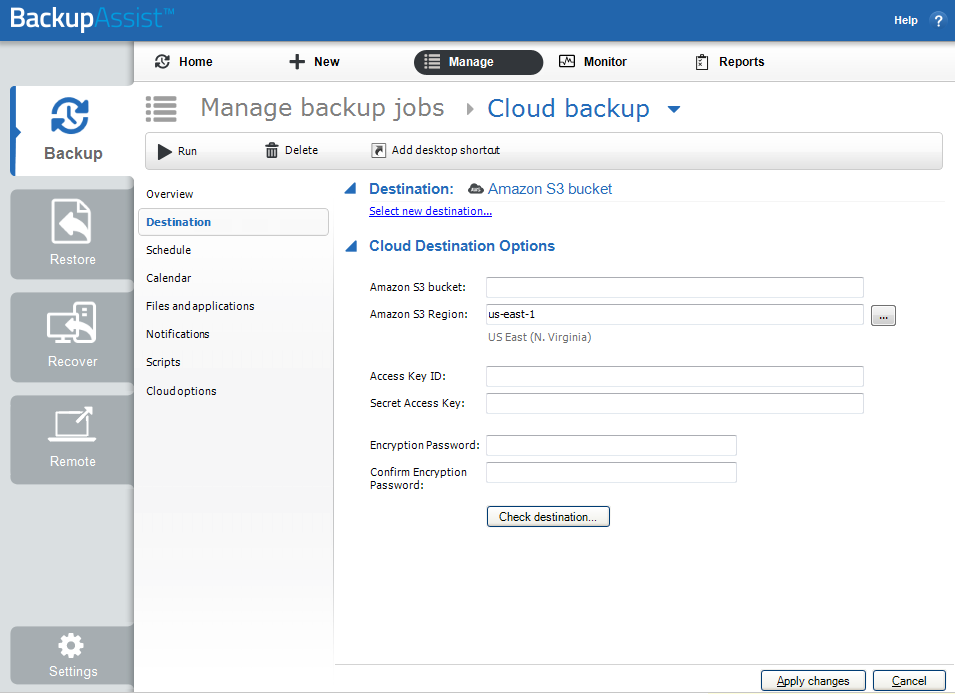Open the Backup sidebar section
This screenshot has width=955, height=694.
tap(72, 130)
